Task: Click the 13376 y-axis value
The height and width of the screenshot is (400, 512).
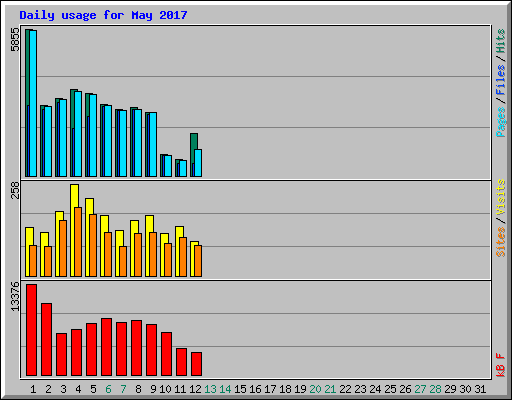Action: (x=15, y=297)
